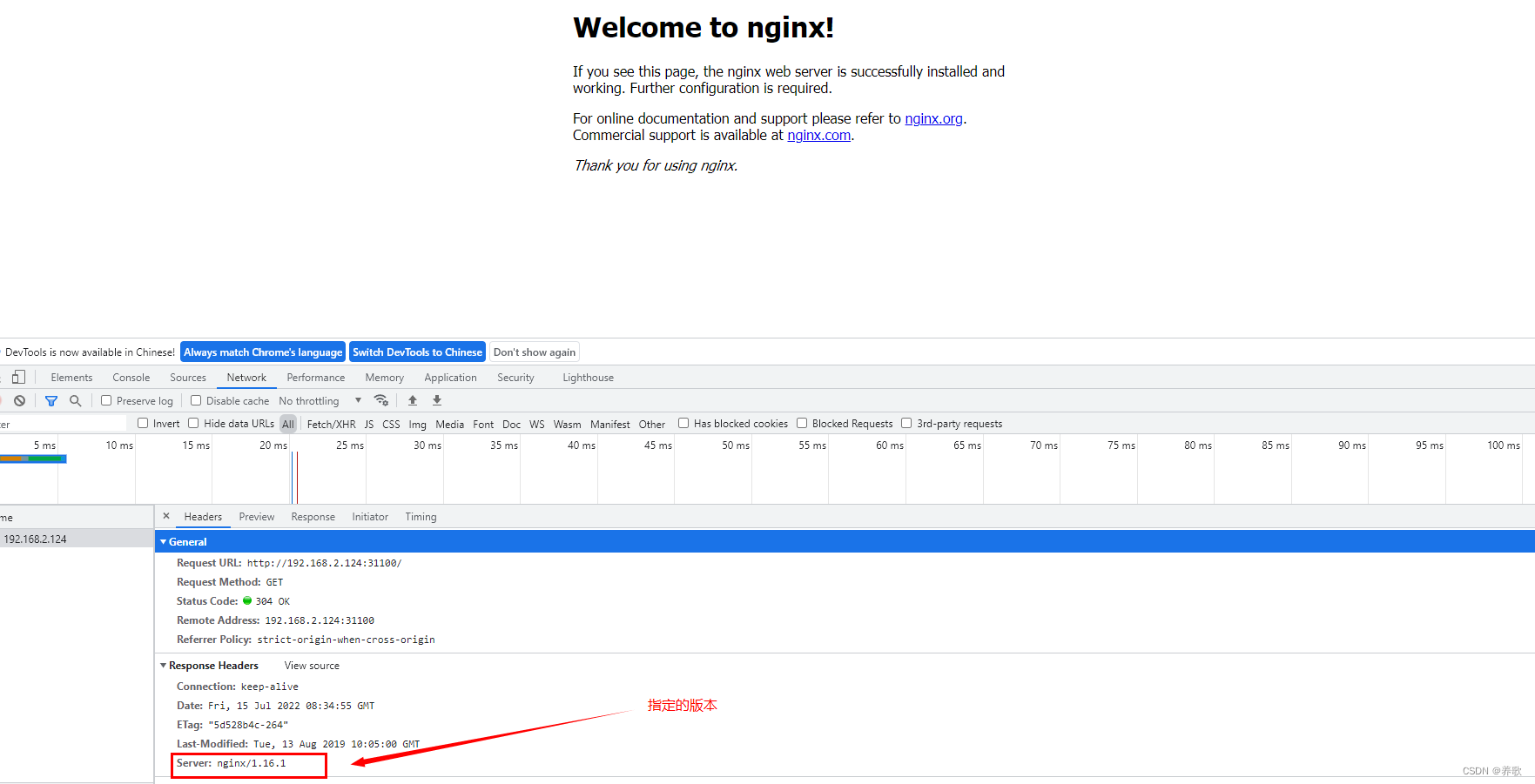The width and height of the screenshot is (1535, 784).
Task: Filter requests by JS type
Action: point(369,424)
